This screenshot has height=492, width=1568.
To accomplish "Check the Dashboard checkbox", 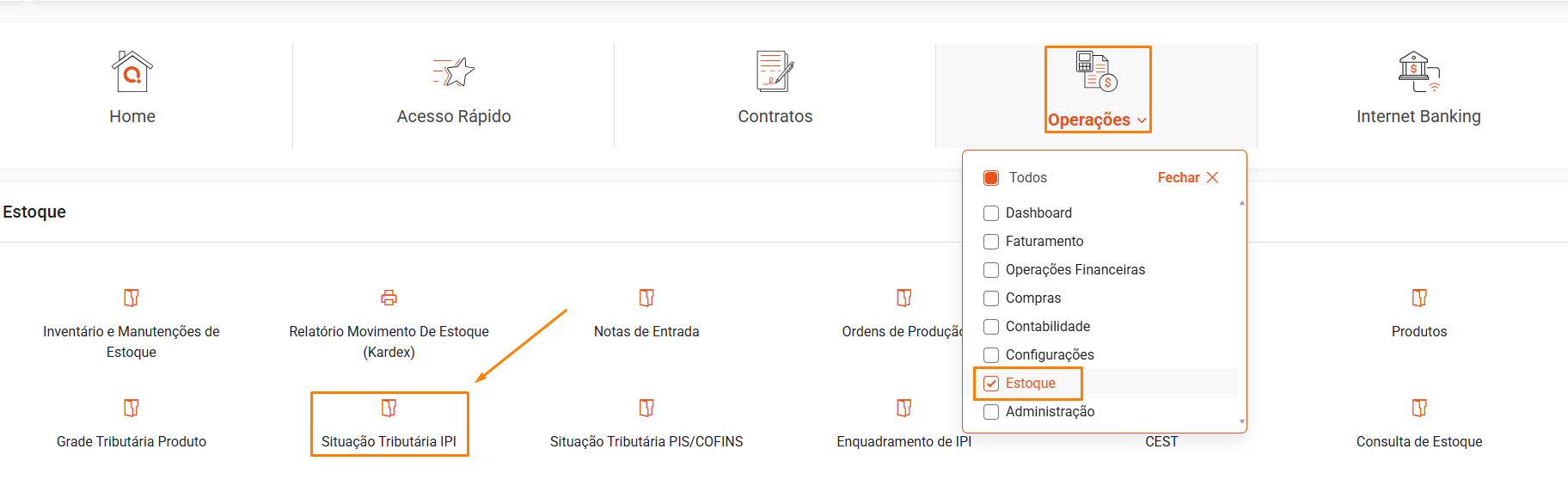I will coord(991,213).
